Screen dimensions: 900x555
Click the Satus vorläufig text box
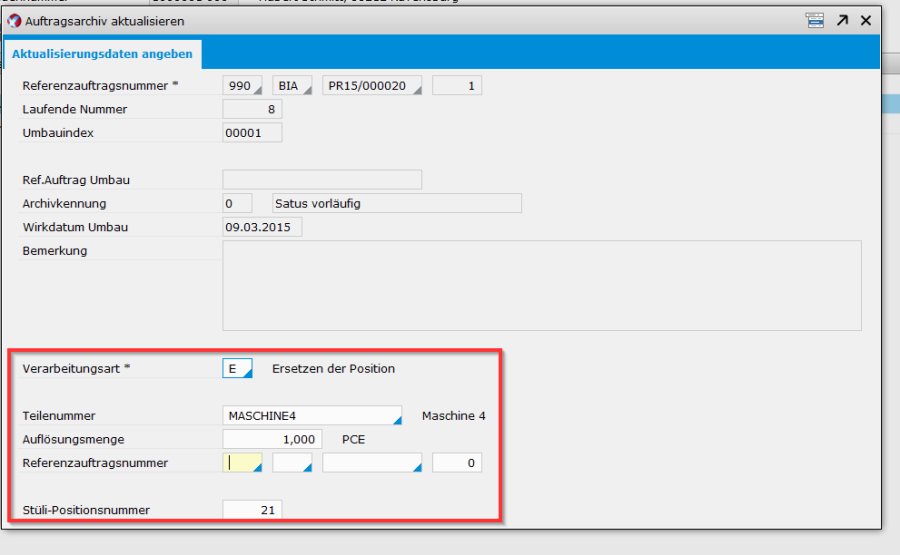pos(396,204)
